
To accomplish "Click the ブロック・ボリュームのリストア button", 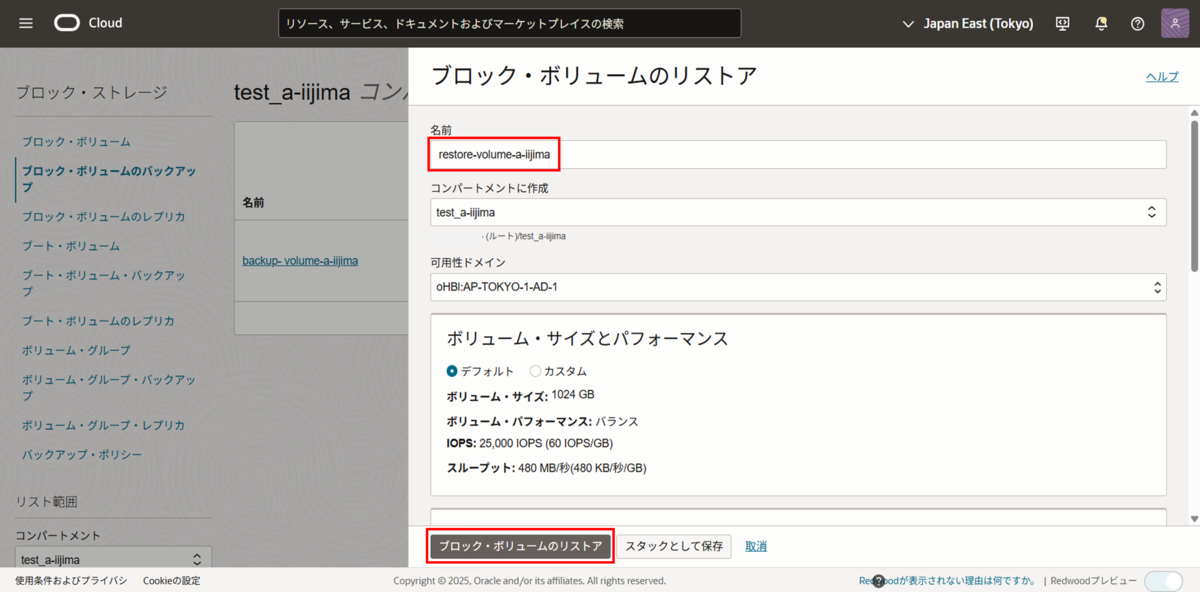I will [520, 546].
